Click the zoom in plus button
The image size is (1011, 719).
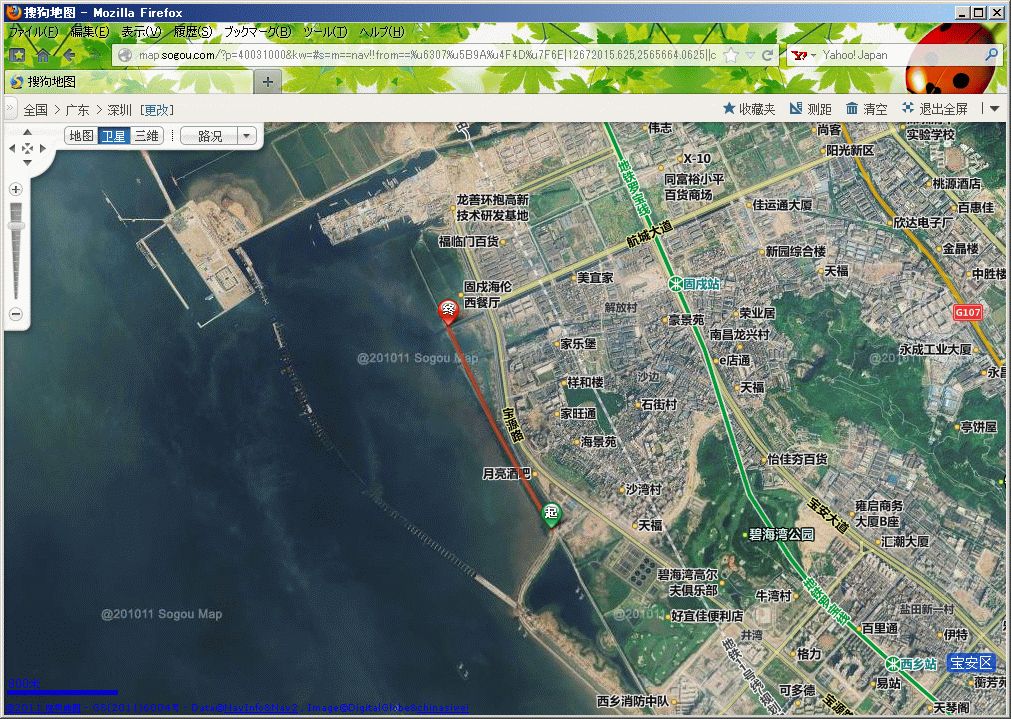(x=16, y=189)
